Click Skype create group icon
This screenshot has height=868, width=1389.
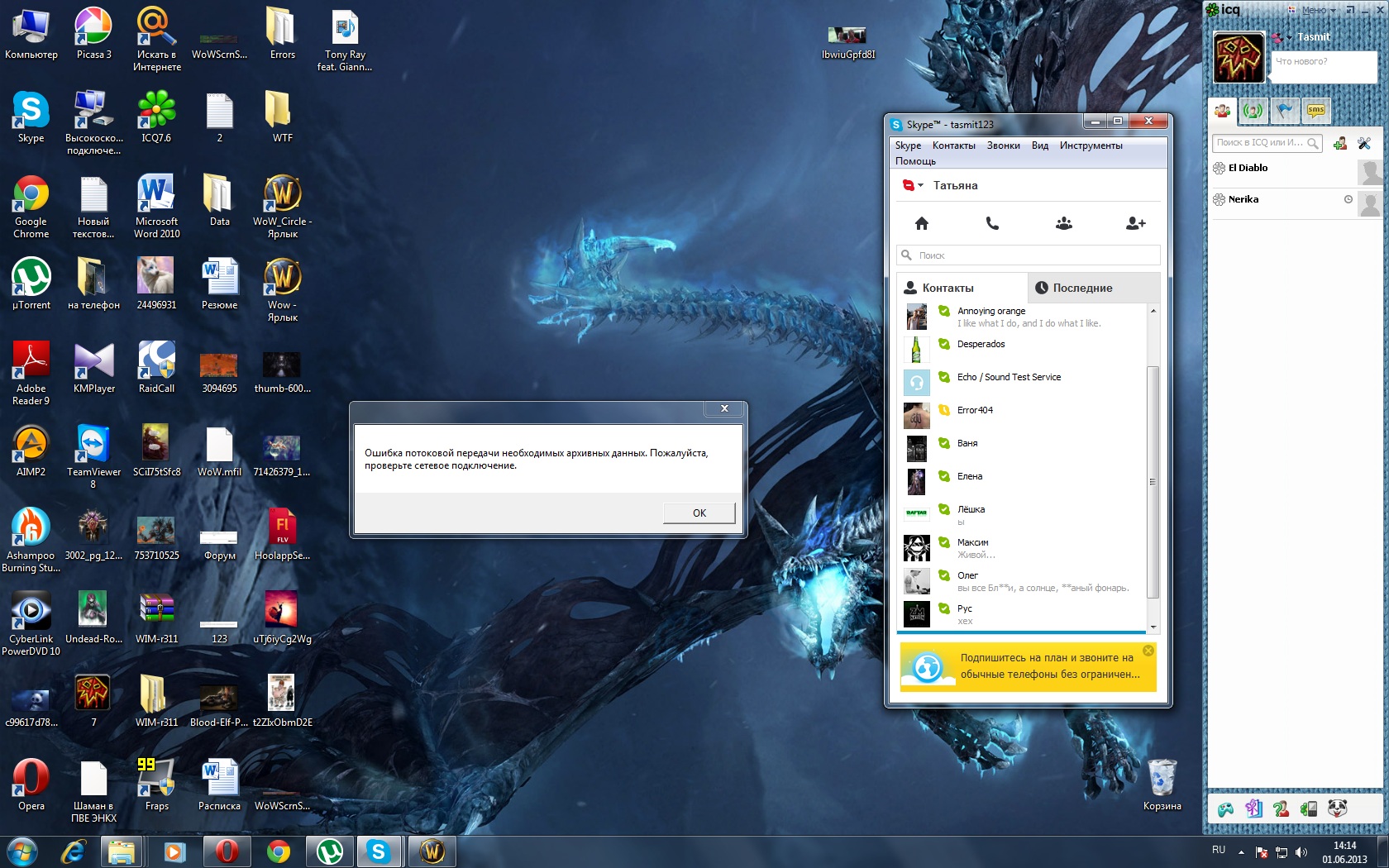1064,223
